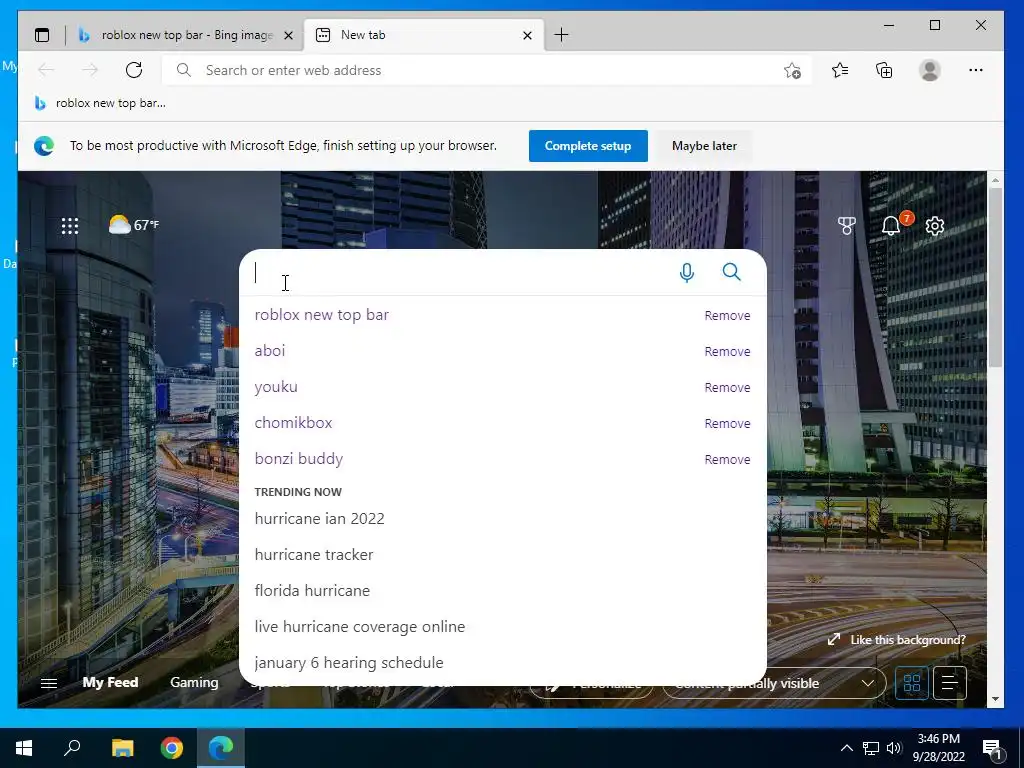Open the taskbar clock and date

(x=938, y=748)
